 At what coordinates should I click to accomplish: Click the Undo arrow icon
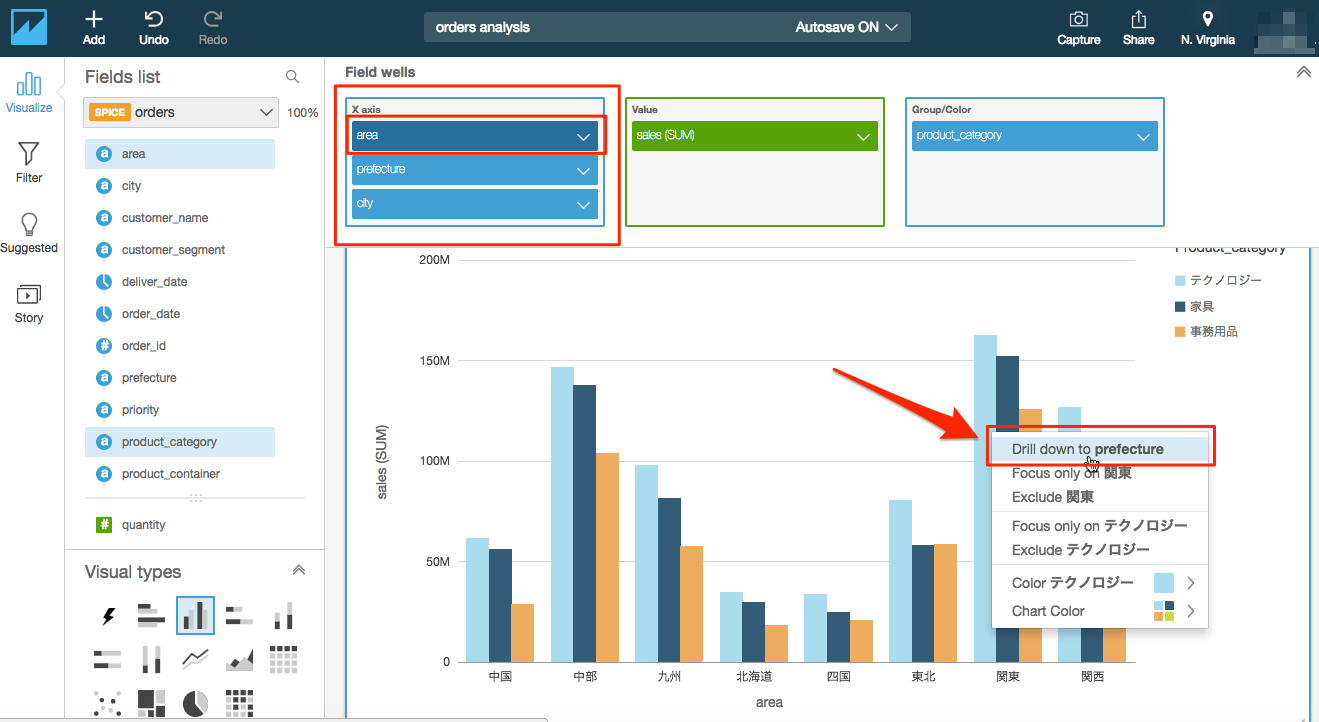153,20
